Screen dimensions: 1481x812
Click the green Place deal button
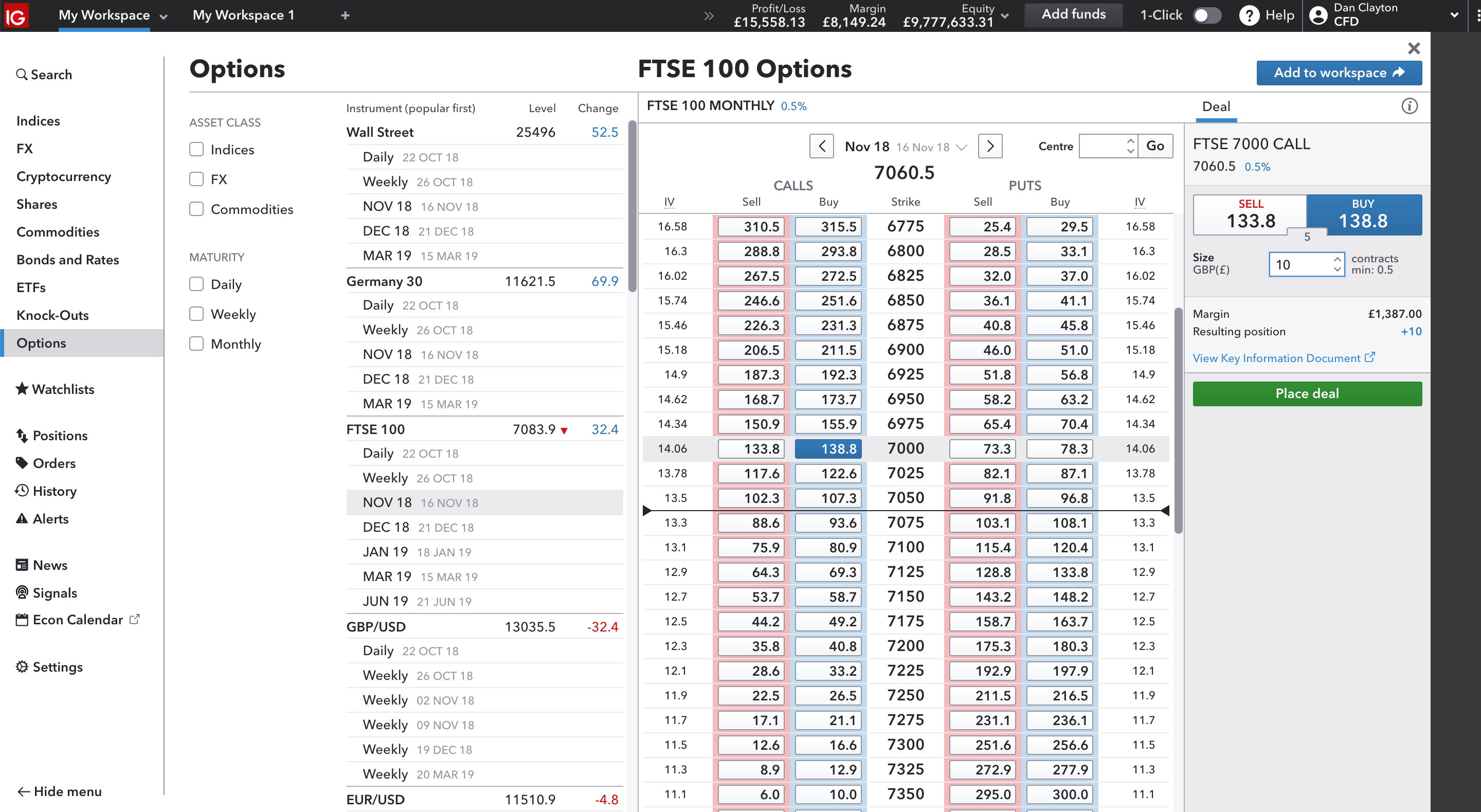pyautogui.click(x=1307, y=394)
